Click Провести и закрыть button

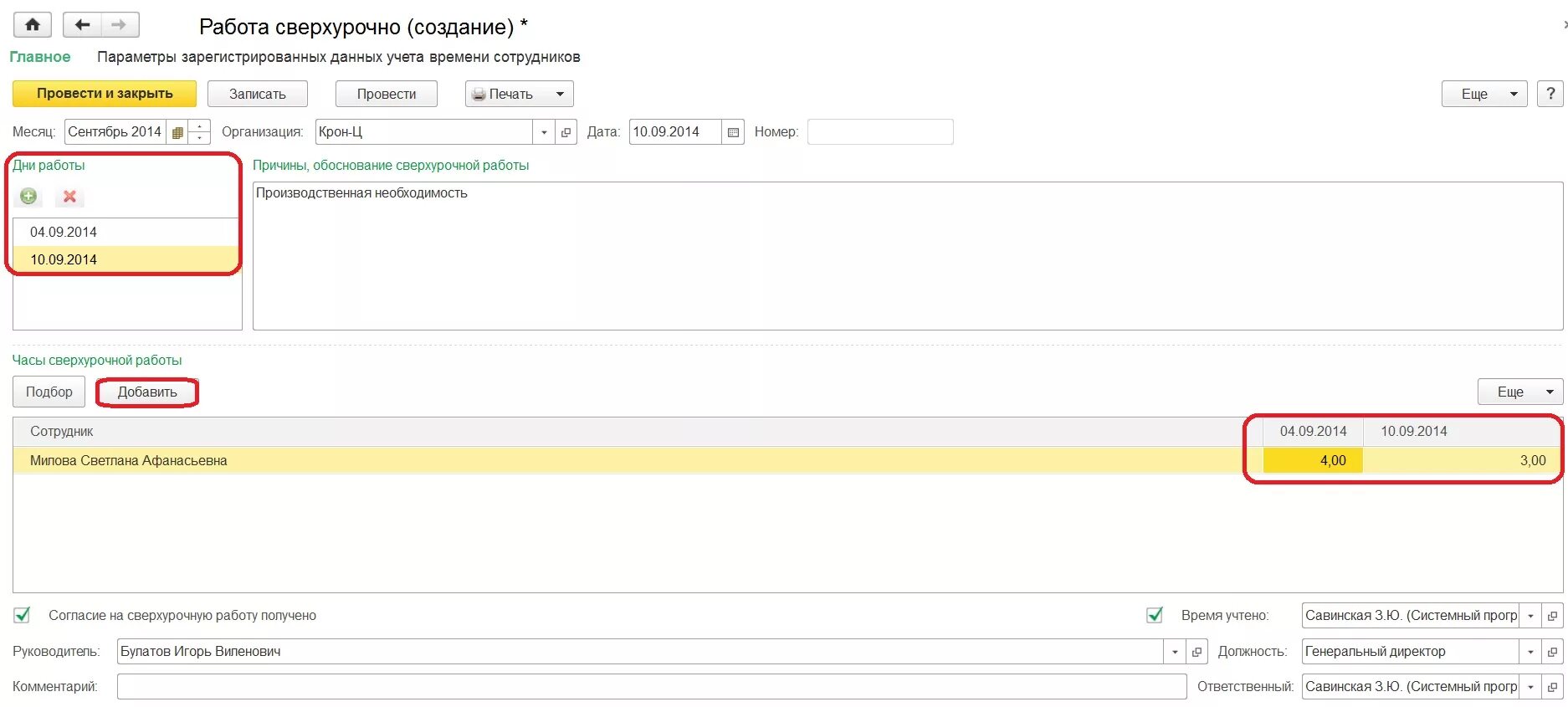pyautogui.click(x=105, y=94)
